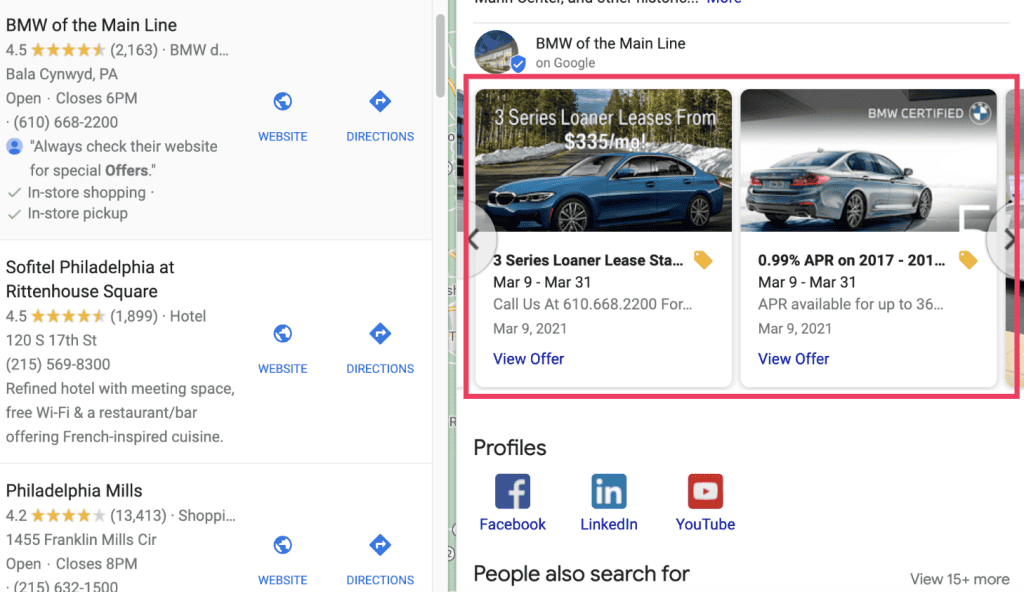
Task: Open the Facebook profile icon
Action: pos(513,491)
